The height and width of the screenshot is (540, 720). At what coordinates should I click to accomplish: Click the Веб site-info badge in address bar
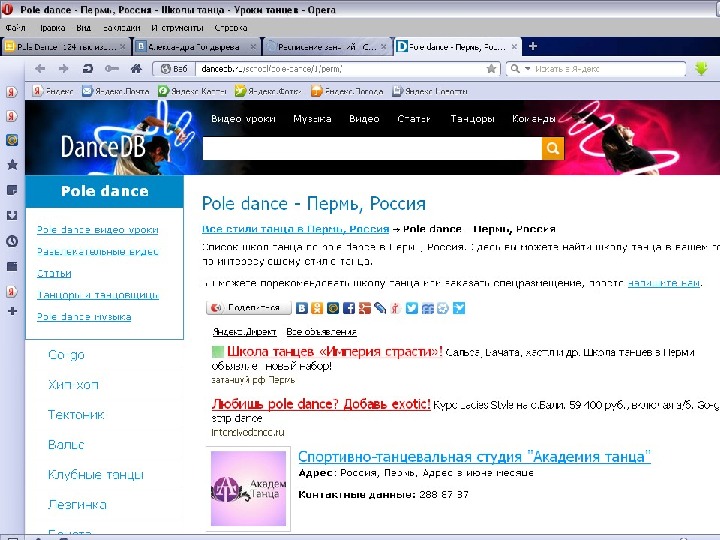tap(174, 69)
